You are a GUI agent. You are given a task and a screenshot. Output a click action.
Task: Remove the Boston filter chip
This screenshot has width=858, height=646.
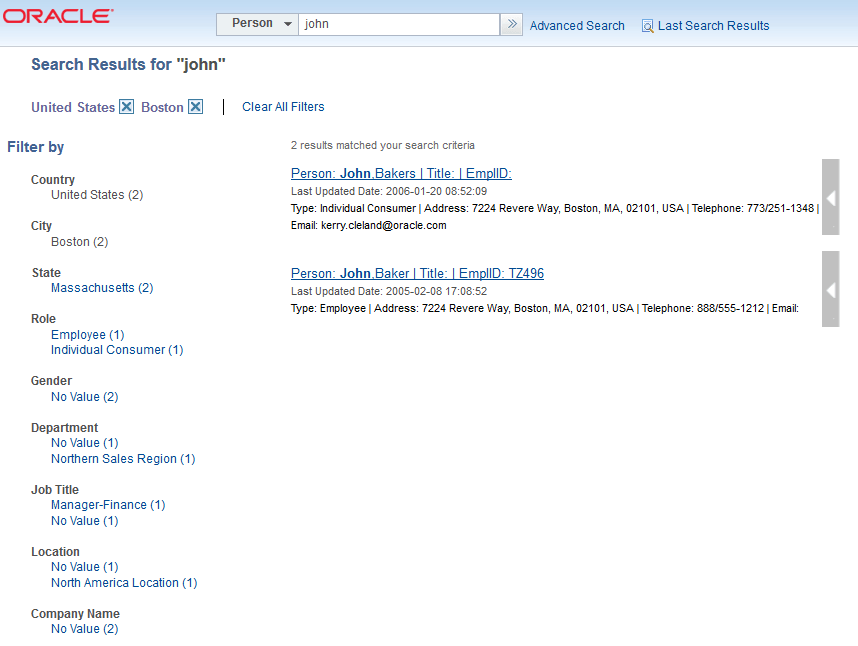196,106
